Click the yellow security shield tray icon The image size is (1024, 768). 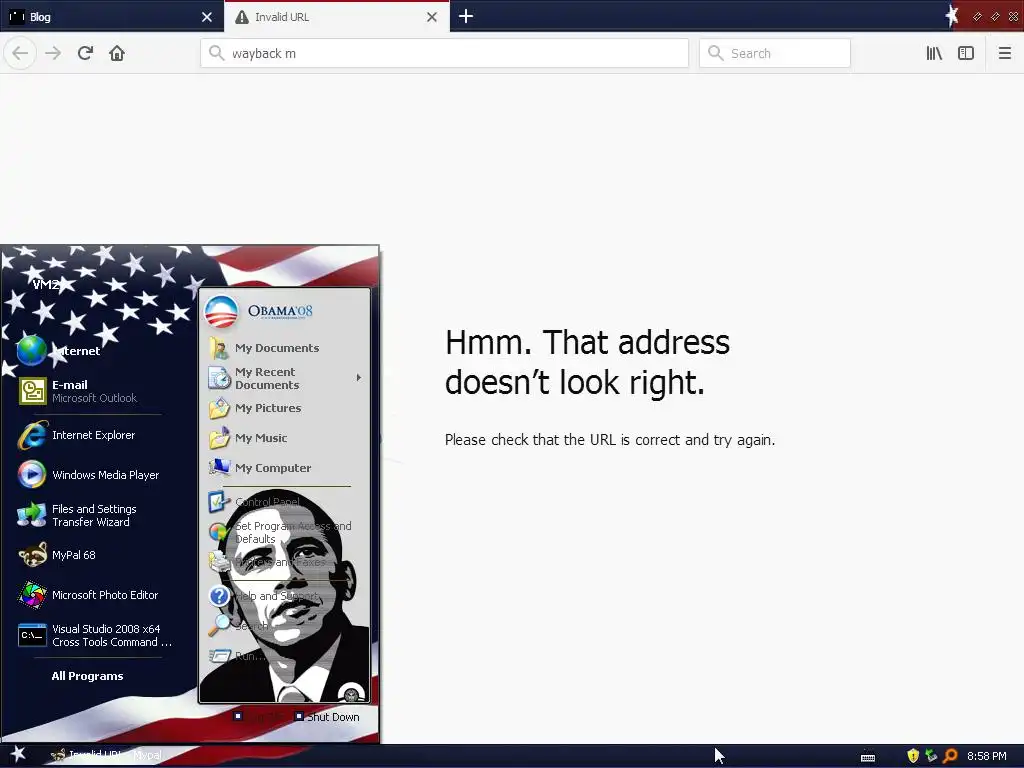913,756
